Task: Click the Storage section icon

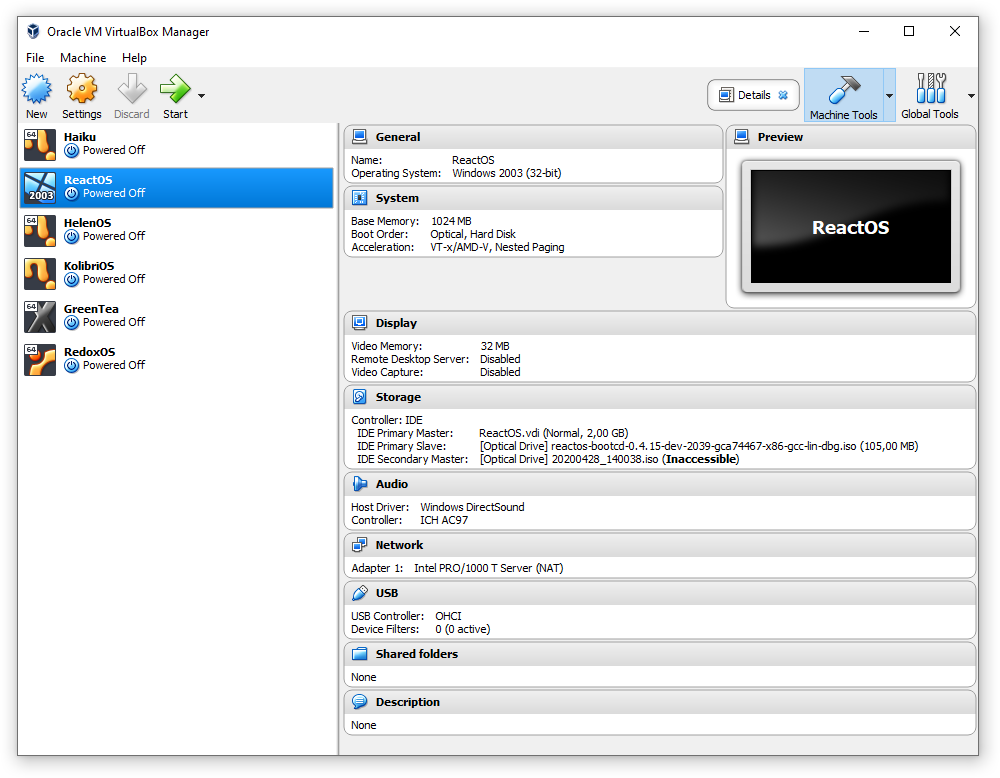Action: pyautogui.click(x=360, y=397)
